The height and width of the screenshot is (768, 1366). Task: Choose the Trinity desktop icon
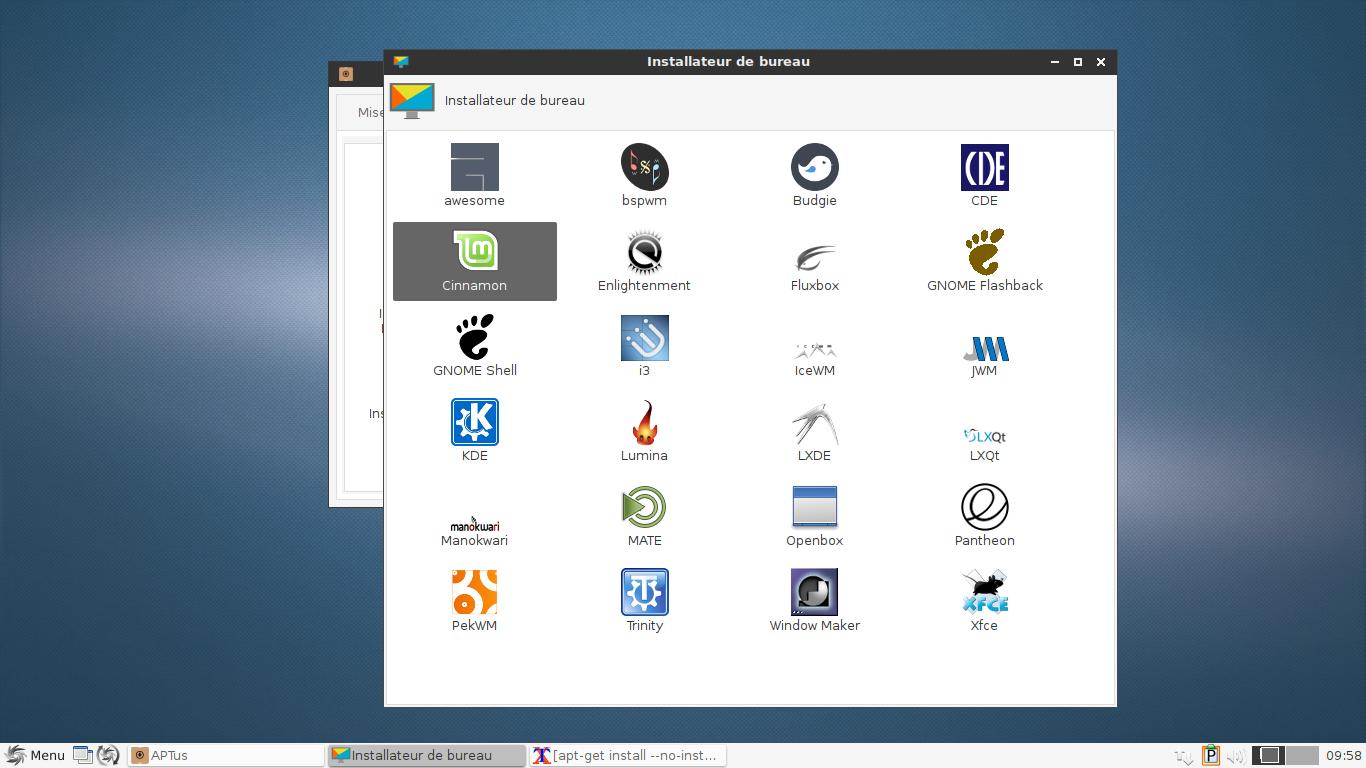tap(644, 592)
